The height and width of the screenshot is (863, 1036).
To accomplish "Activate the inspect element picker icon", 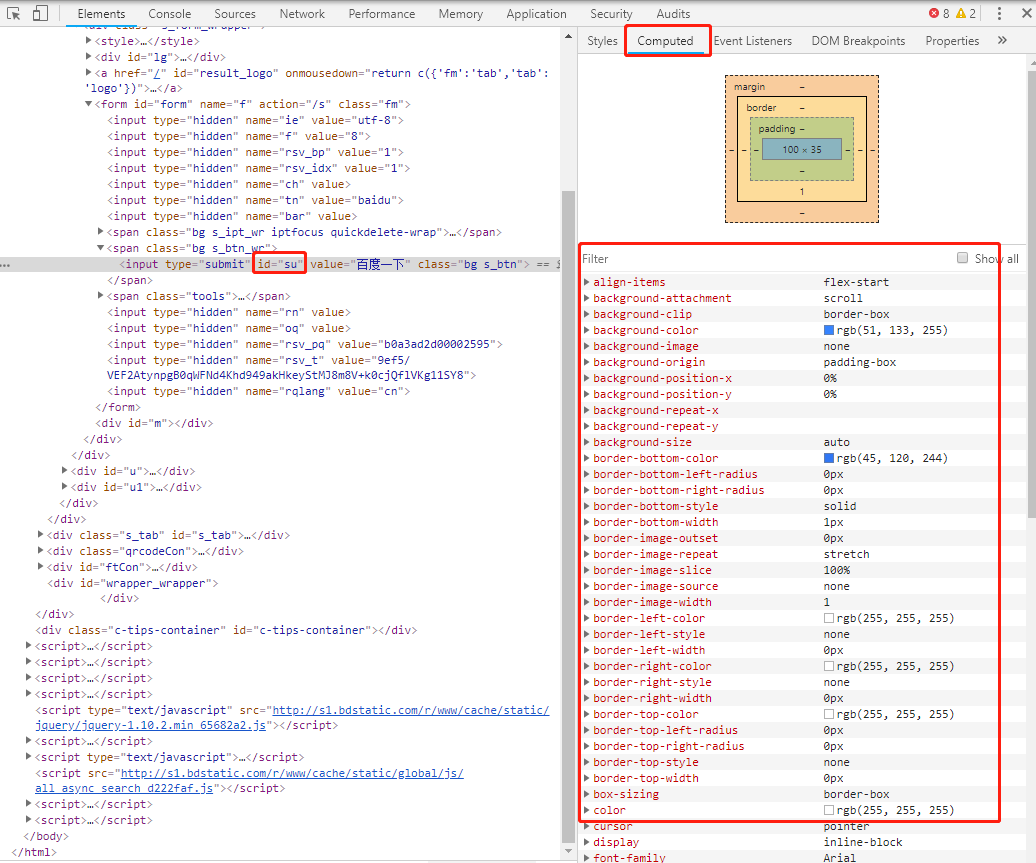I will pyautogui.click(x=13, y=13).
